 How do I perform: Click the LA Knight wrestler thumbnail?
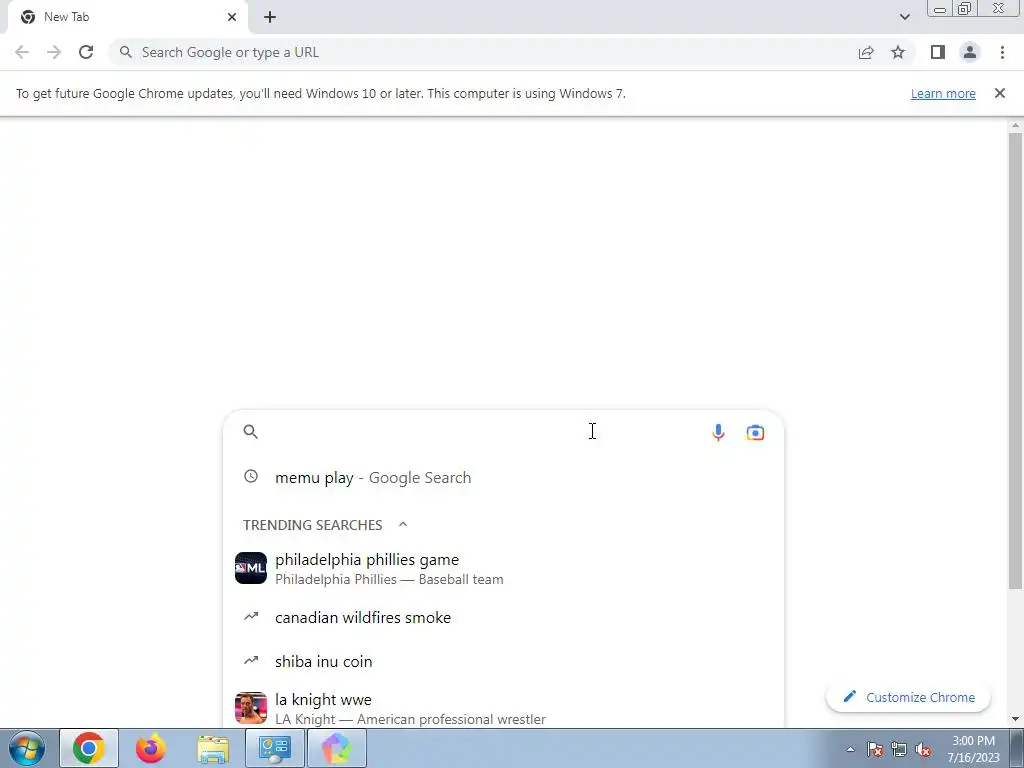point(251,708)
